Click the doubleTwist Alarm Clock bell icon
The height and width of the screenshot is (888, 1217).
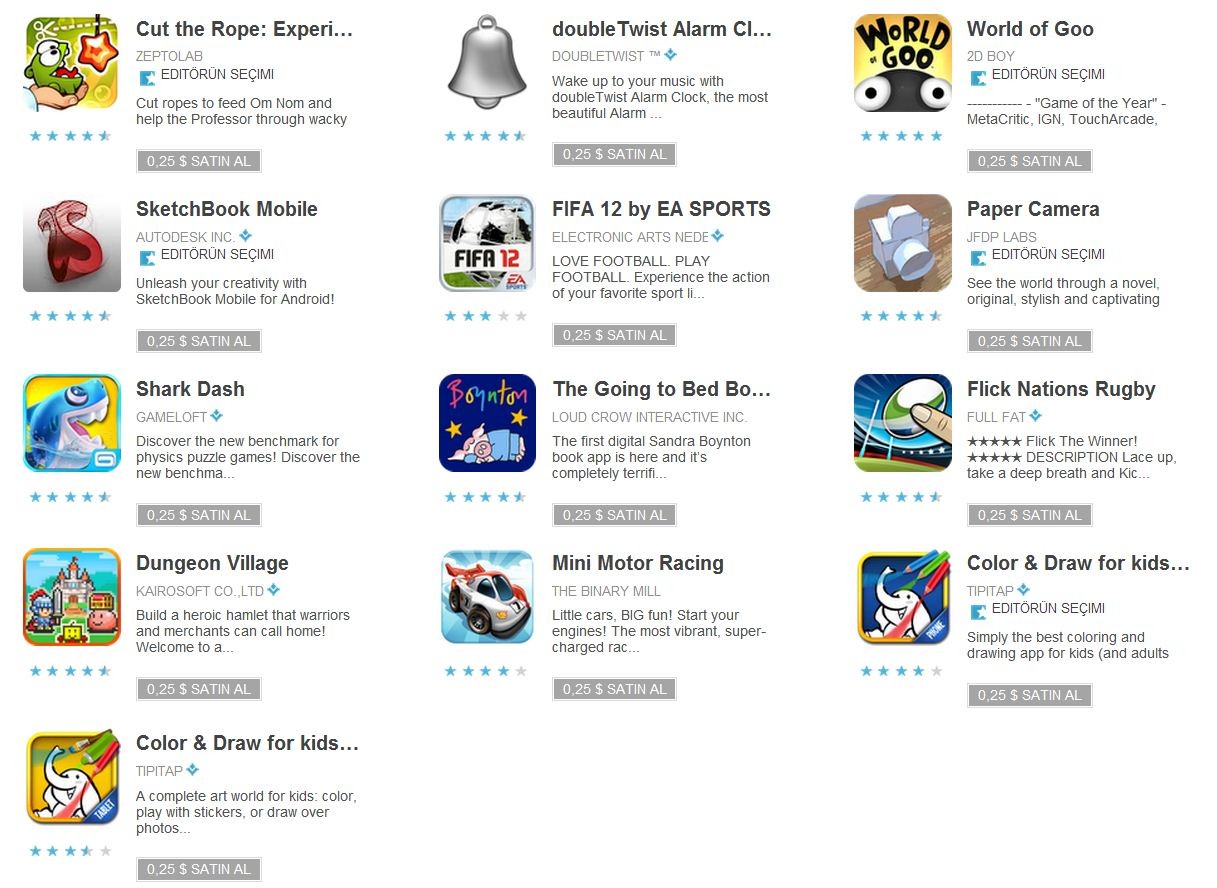(x=487, y=62)
